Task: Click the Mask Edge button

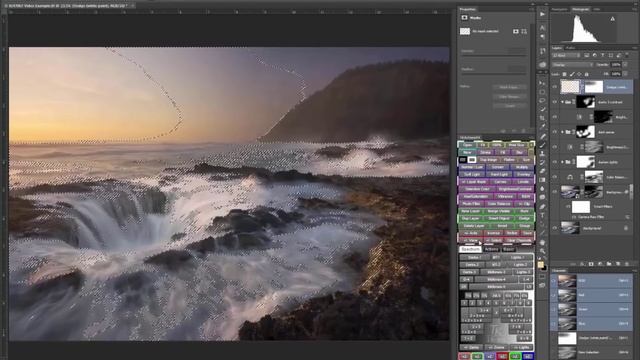Action: point(509,87)
